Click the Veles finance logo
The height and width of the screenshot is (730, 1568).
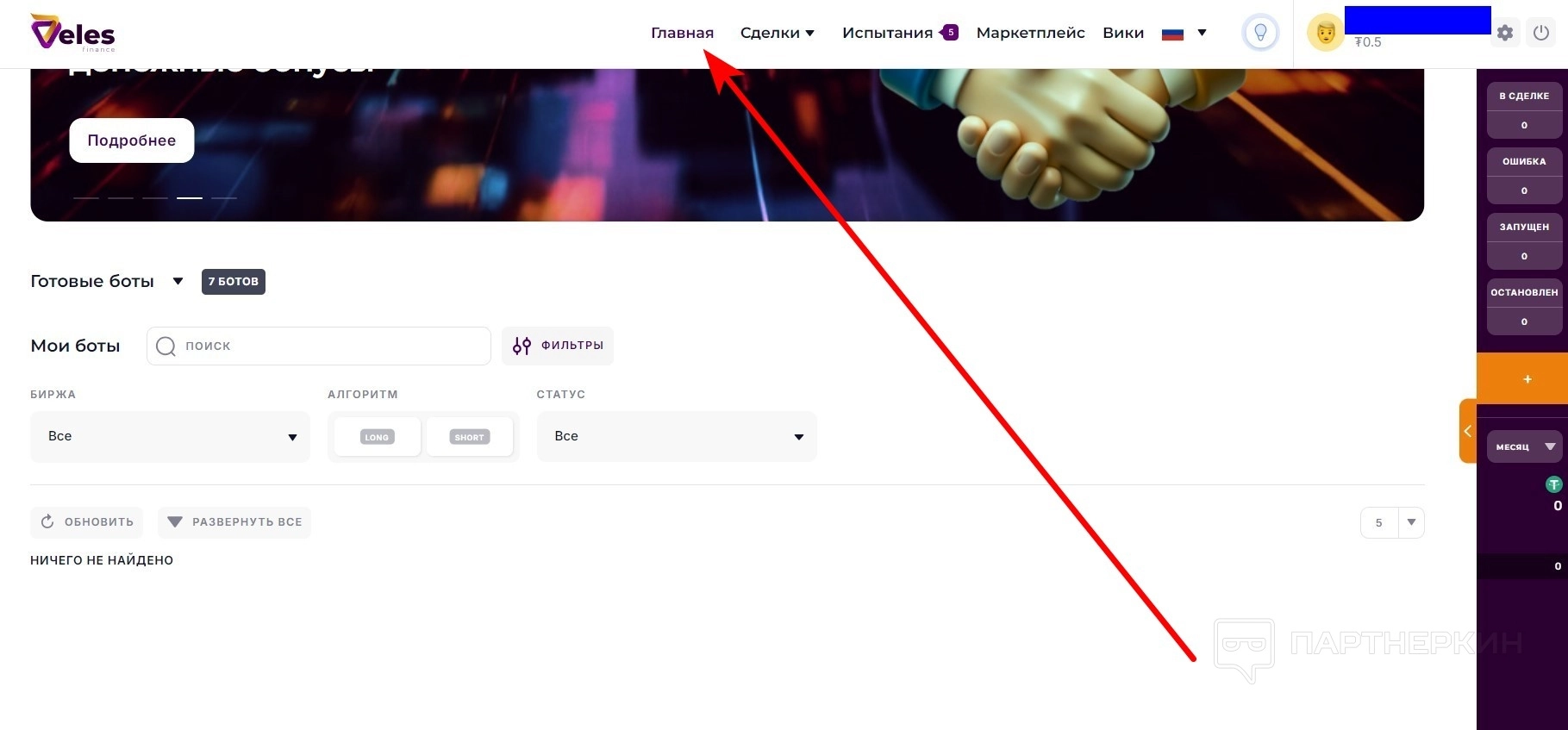click(x=72, y=33)
